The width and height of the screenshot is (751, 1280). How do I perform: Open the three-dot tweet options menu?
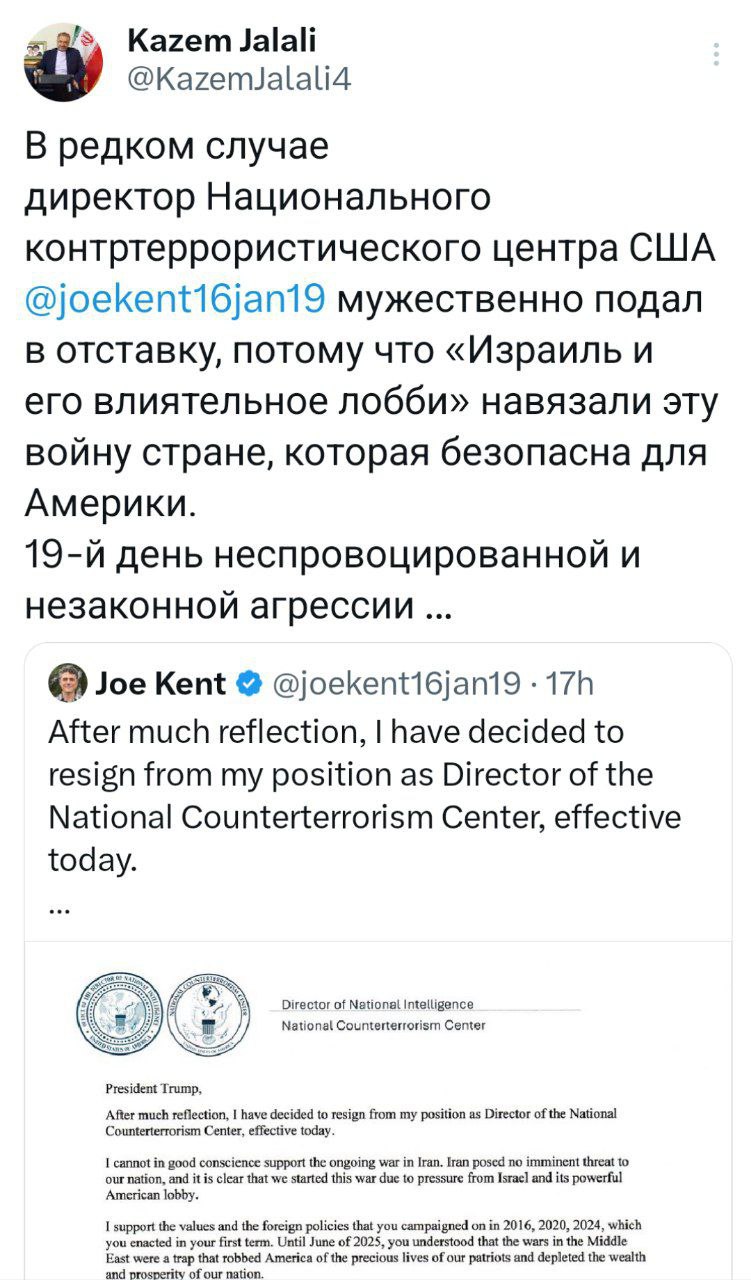[716, 54]
